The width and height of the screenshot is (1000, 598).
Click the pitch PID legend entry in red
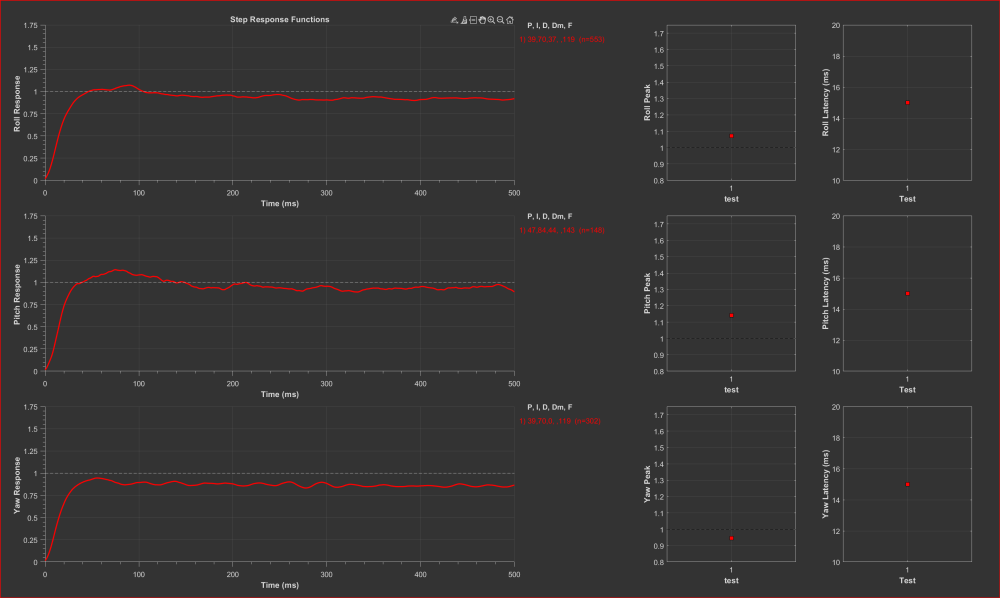561,230
